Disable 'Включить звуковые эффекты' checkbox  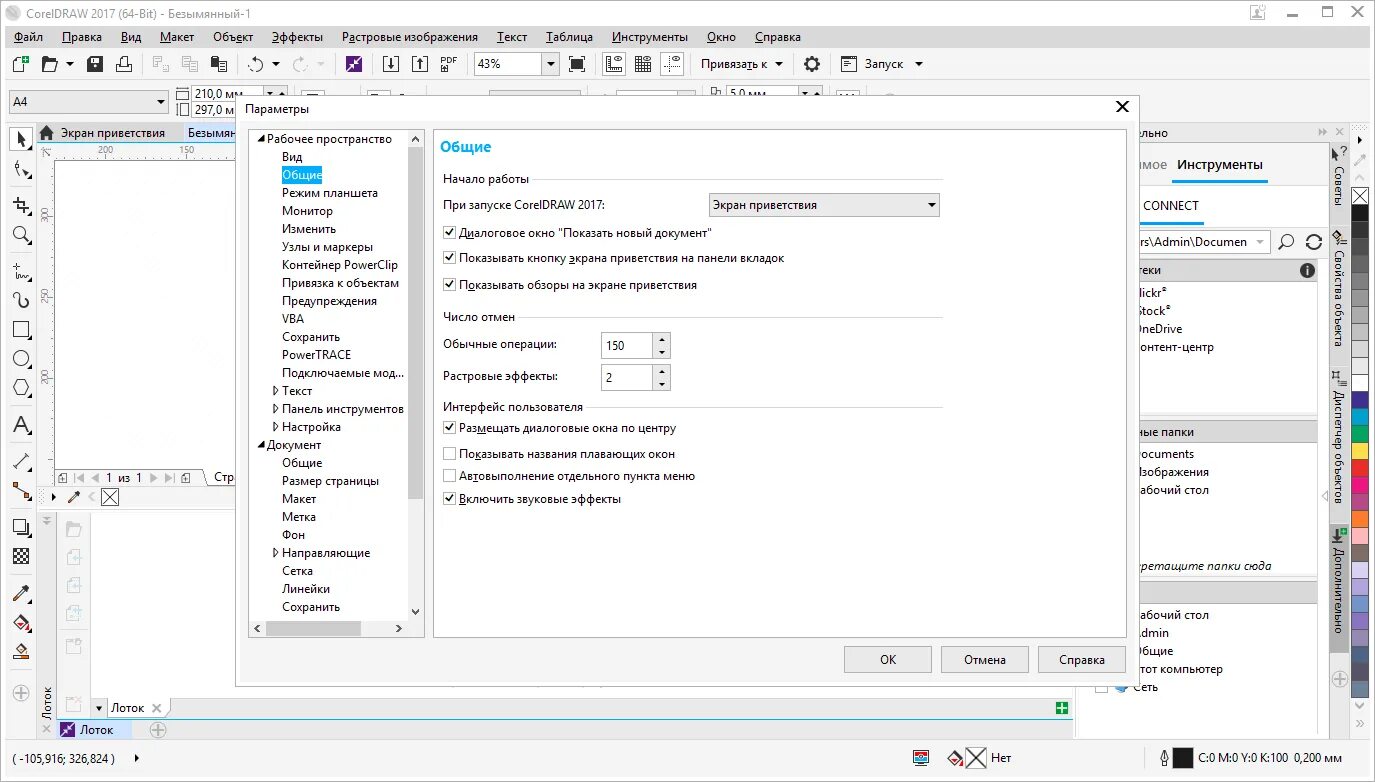point(449,499)
